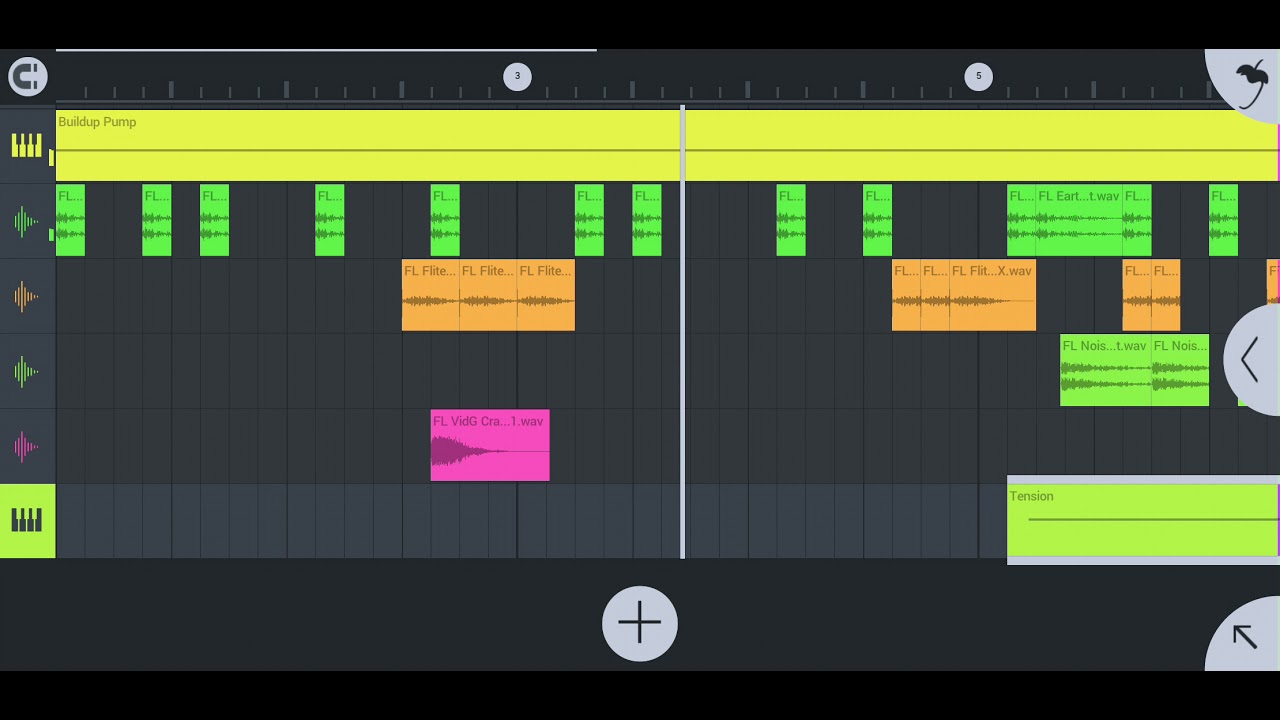Select the pink FL VidG Cra...1.wav clip
The image size is (1280, 720).
pyautogui.click(x=490, y=446)
